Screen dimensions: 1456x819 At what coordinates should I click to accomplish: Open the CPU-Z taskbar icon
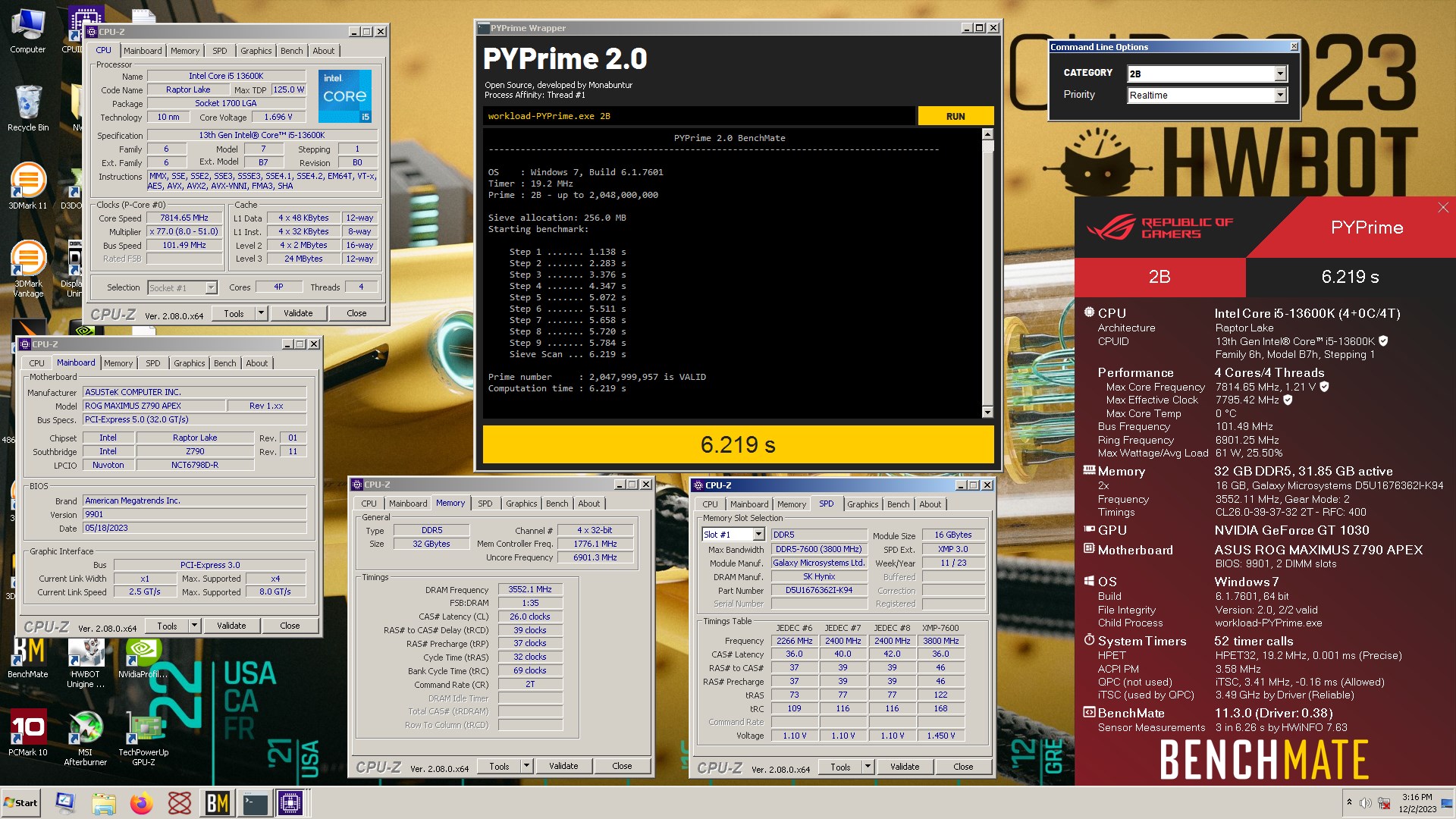click(x=290, y=802)
